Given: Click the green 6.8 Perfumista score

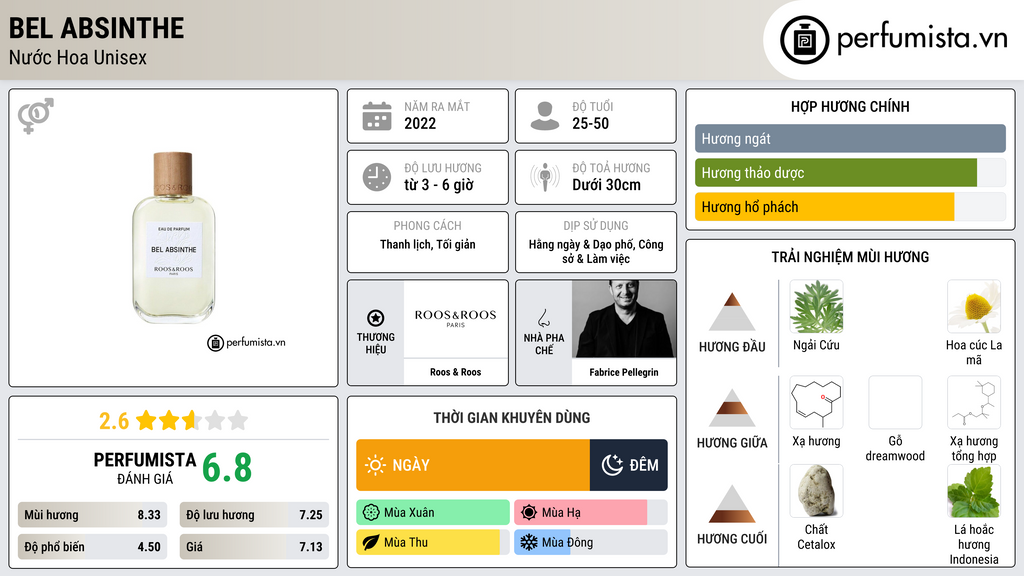Looking at the screenshot, I should (x=227, y=468).
